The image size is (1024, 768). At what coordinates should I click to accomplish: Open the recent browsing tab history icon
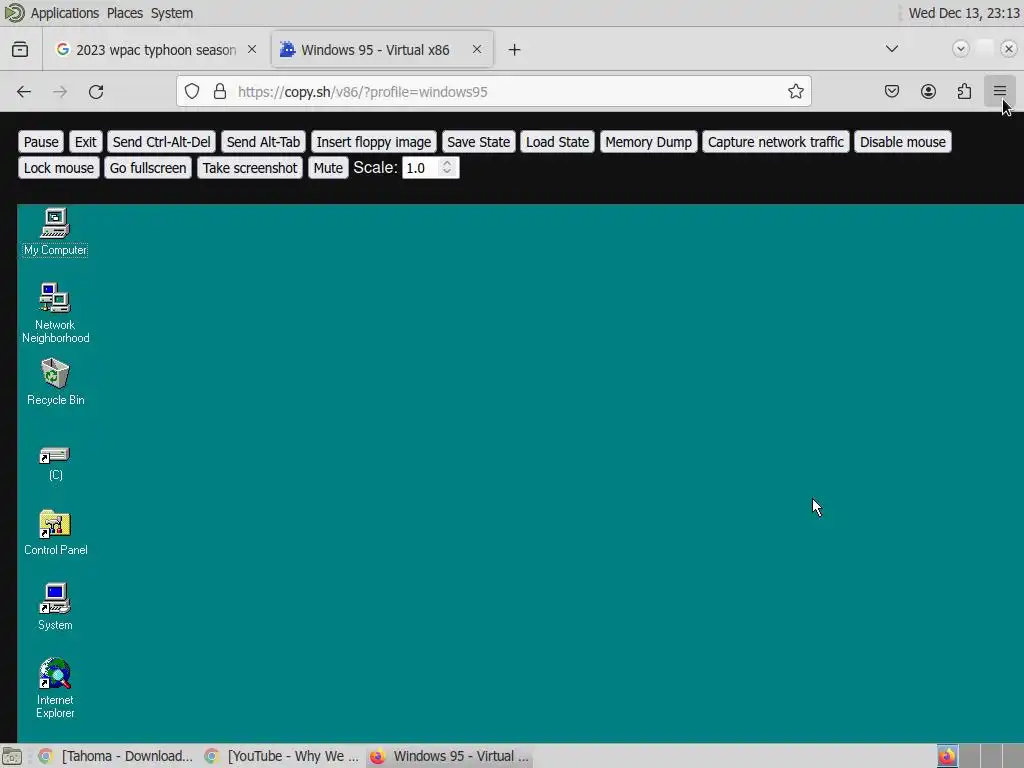(20, 50)
